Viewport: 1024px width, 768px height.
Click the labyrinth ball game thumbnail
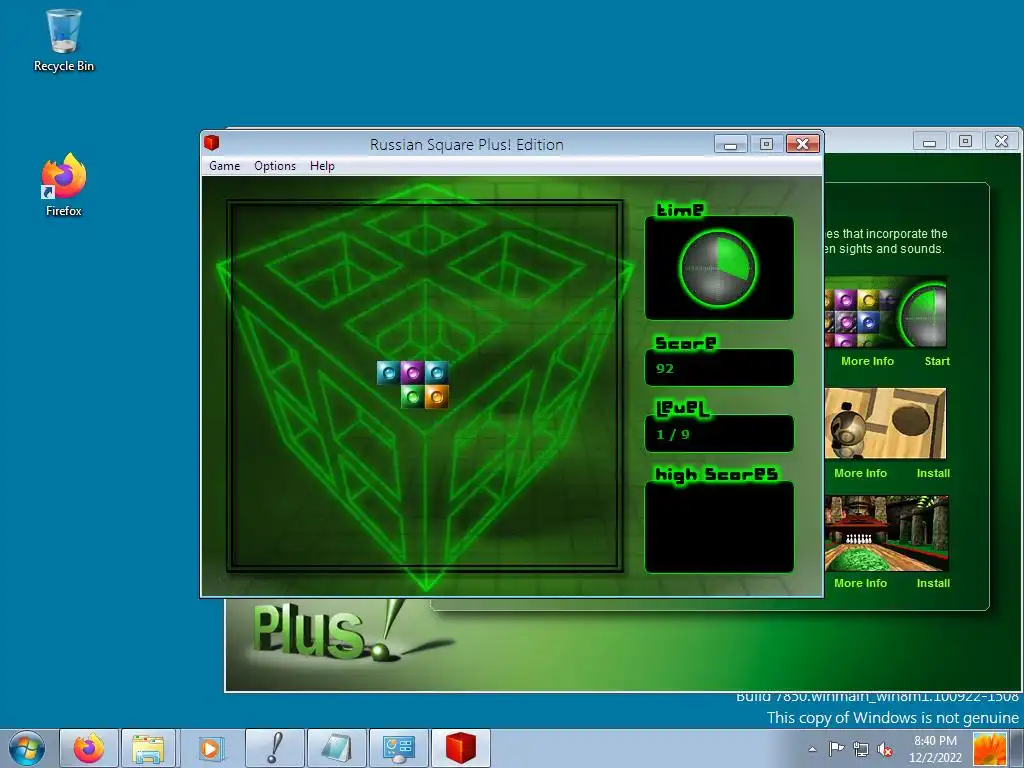(x=886, y=424)
